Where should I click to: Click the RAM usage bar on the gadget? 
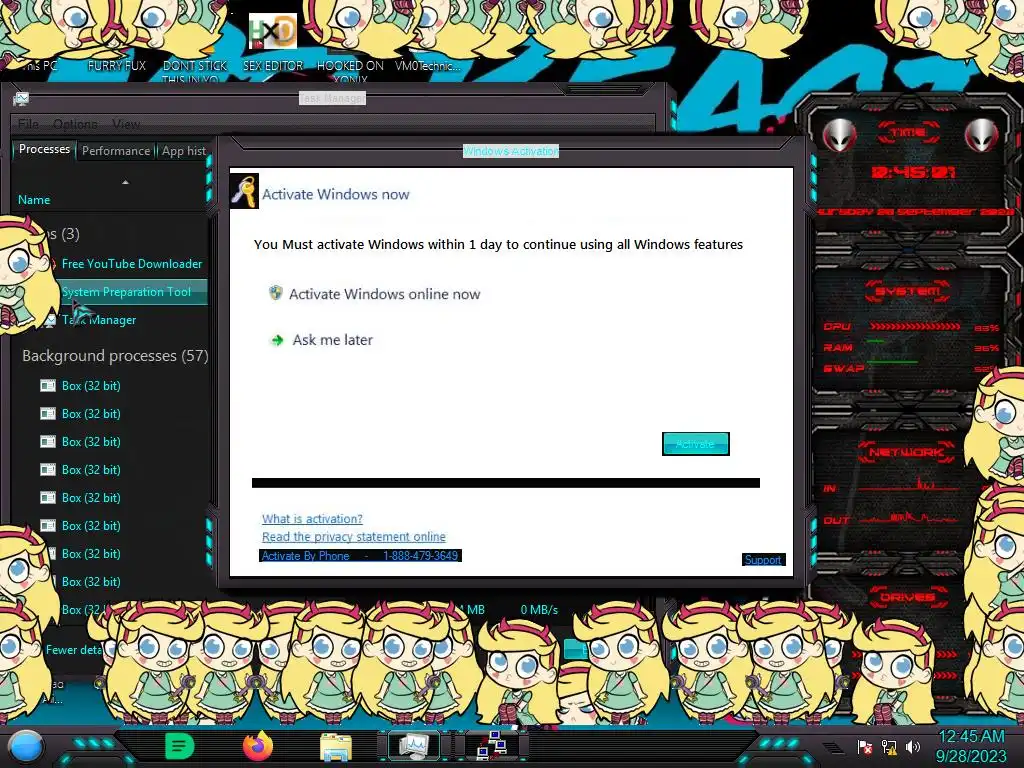point(915,344)
